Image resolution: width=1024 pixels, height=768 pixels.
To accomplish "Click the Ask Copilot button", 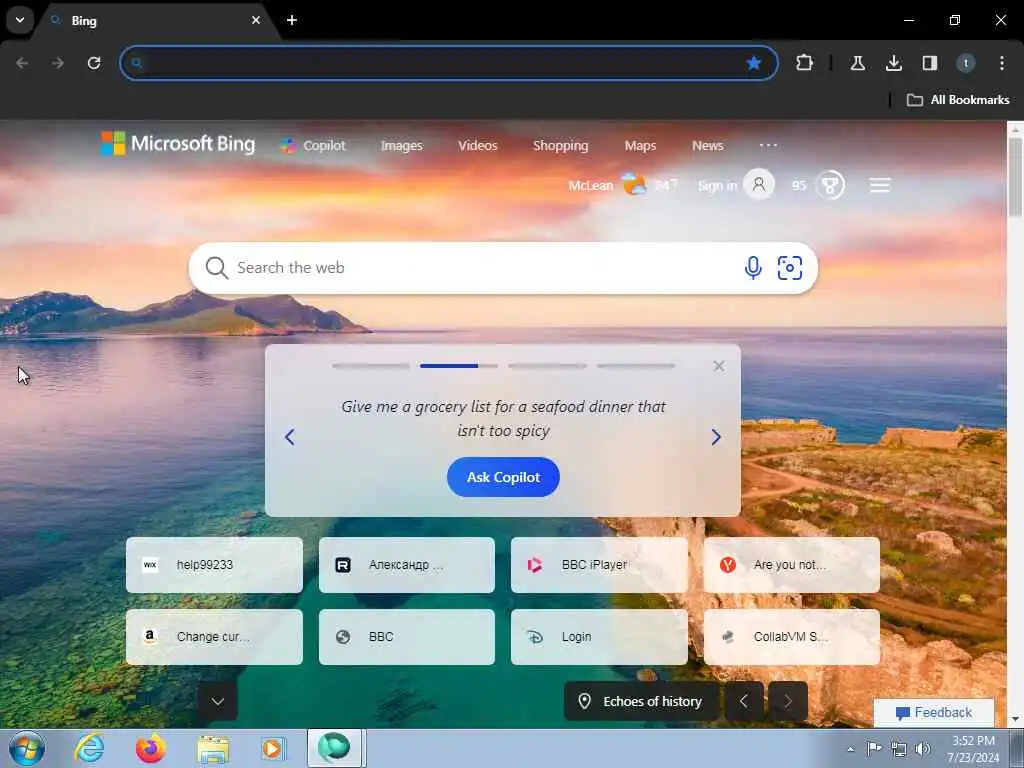I will 503,477.
